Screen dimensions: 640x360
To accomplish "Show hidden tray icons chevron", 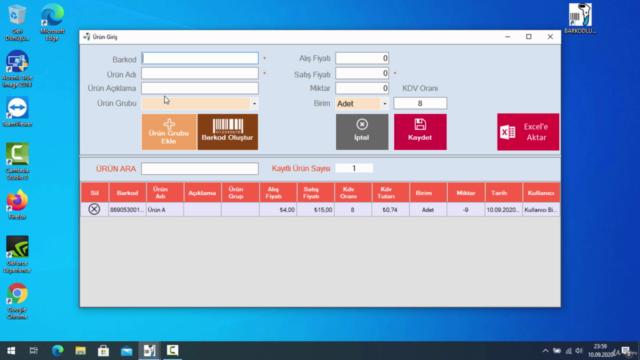I will 545,351.
